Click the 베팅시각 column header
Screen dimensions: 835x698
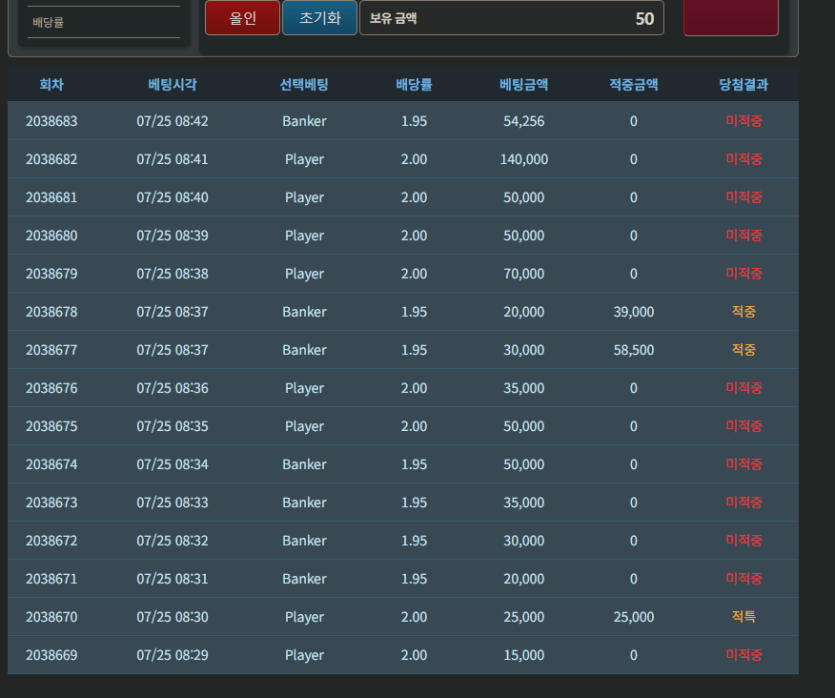(x=173, y=84)
